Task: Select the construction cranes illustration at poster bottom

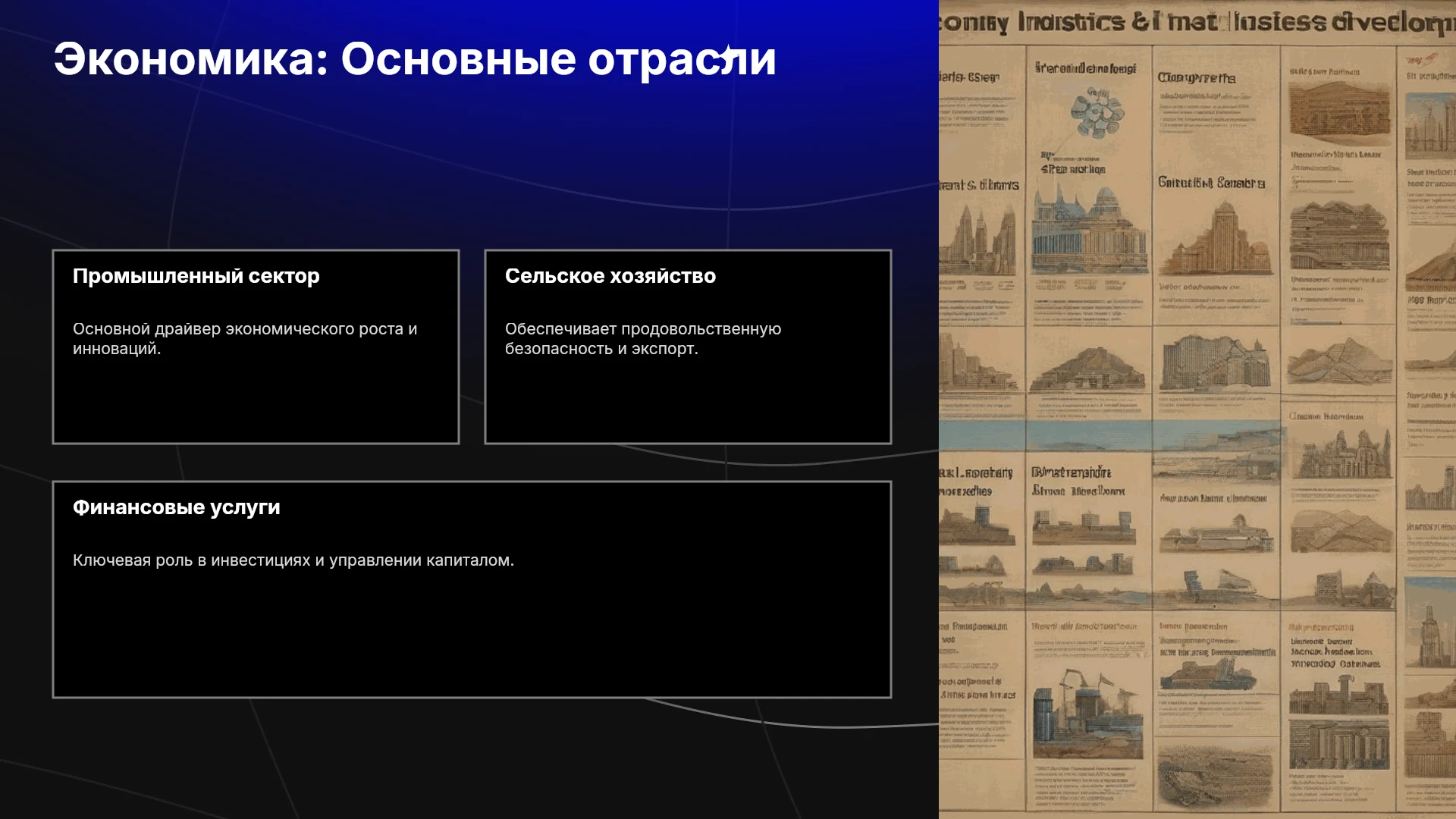Action: pyautogui.click(x=1087, y=713)
